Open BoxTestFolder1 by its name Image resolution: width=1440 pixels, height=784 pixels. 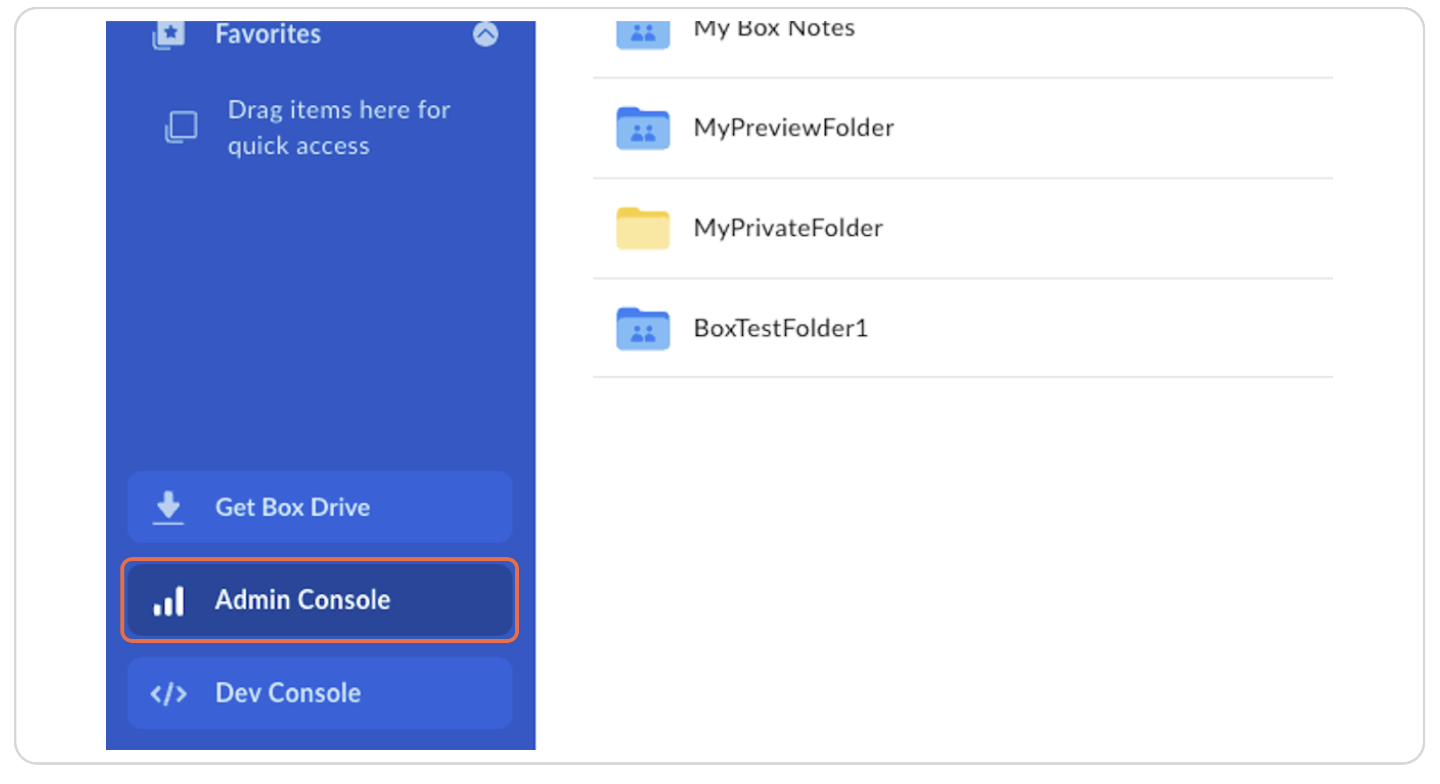coord(780,328)
